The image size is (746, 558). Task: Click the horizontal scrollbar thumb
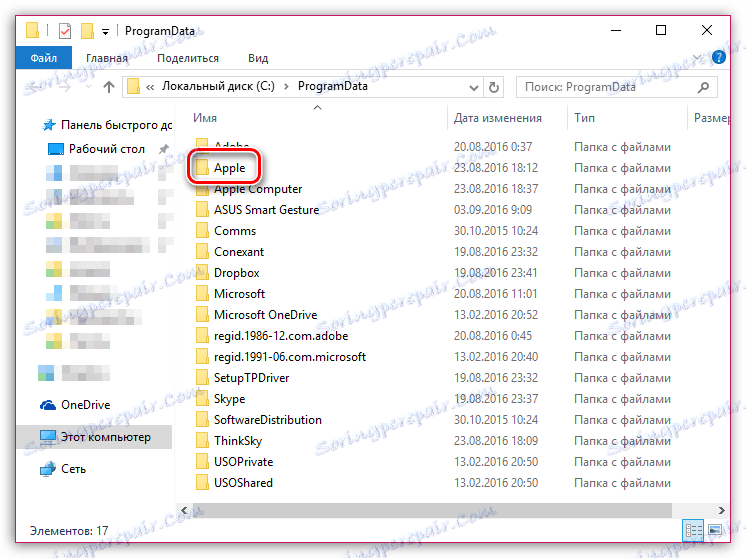tap(432, 510)
